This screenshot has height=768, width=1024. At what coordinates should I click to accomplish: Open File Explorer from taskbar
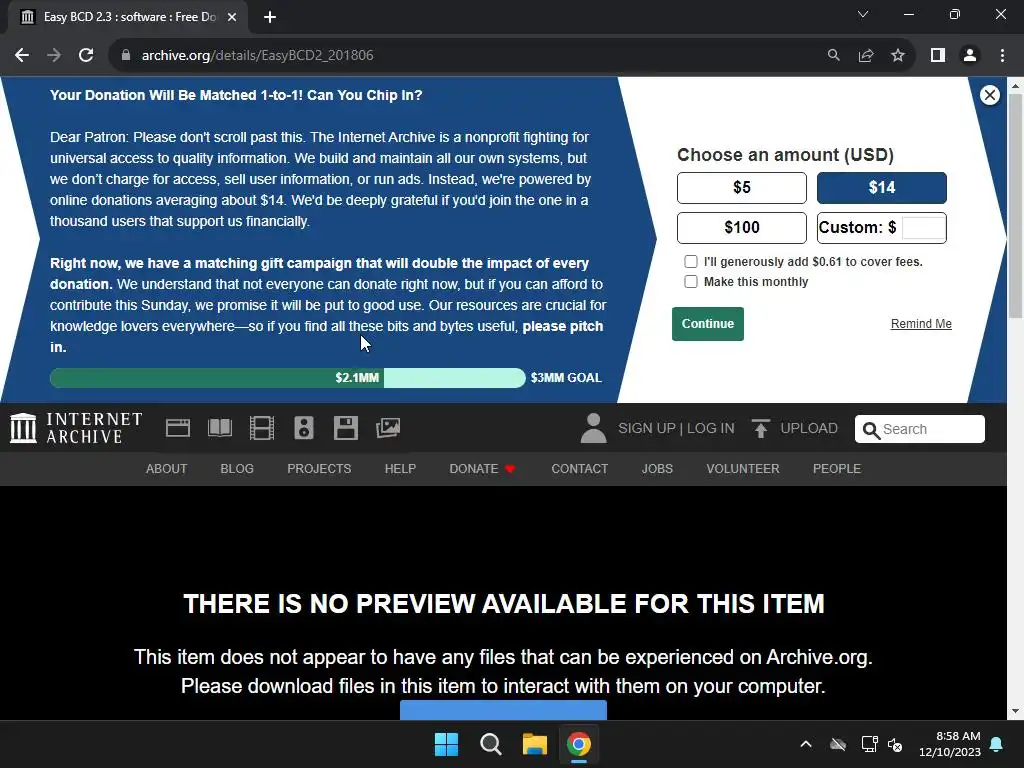pyautogui.click(x=534, y=744)
